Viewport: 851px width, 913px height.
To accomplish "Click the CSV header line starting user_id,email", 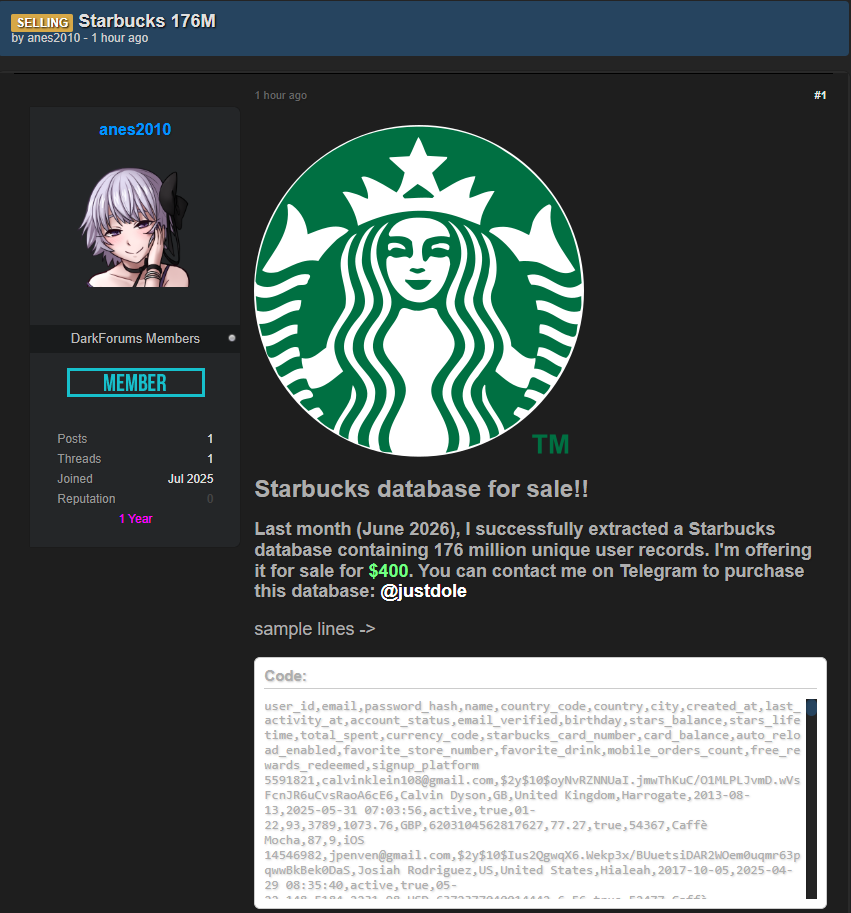I will click(x=532, y=735).
